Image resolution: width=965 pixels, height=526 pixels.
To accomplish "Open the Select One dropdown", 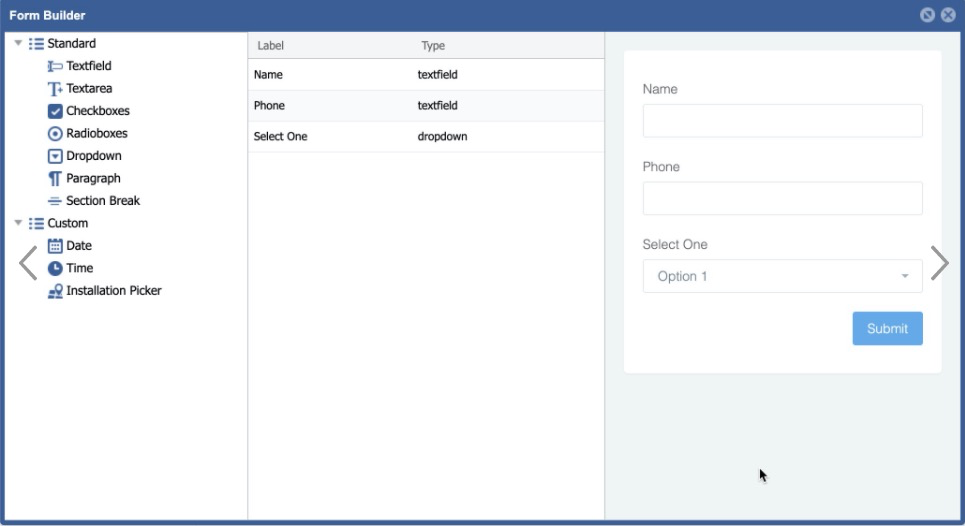I will coord(782,276).
